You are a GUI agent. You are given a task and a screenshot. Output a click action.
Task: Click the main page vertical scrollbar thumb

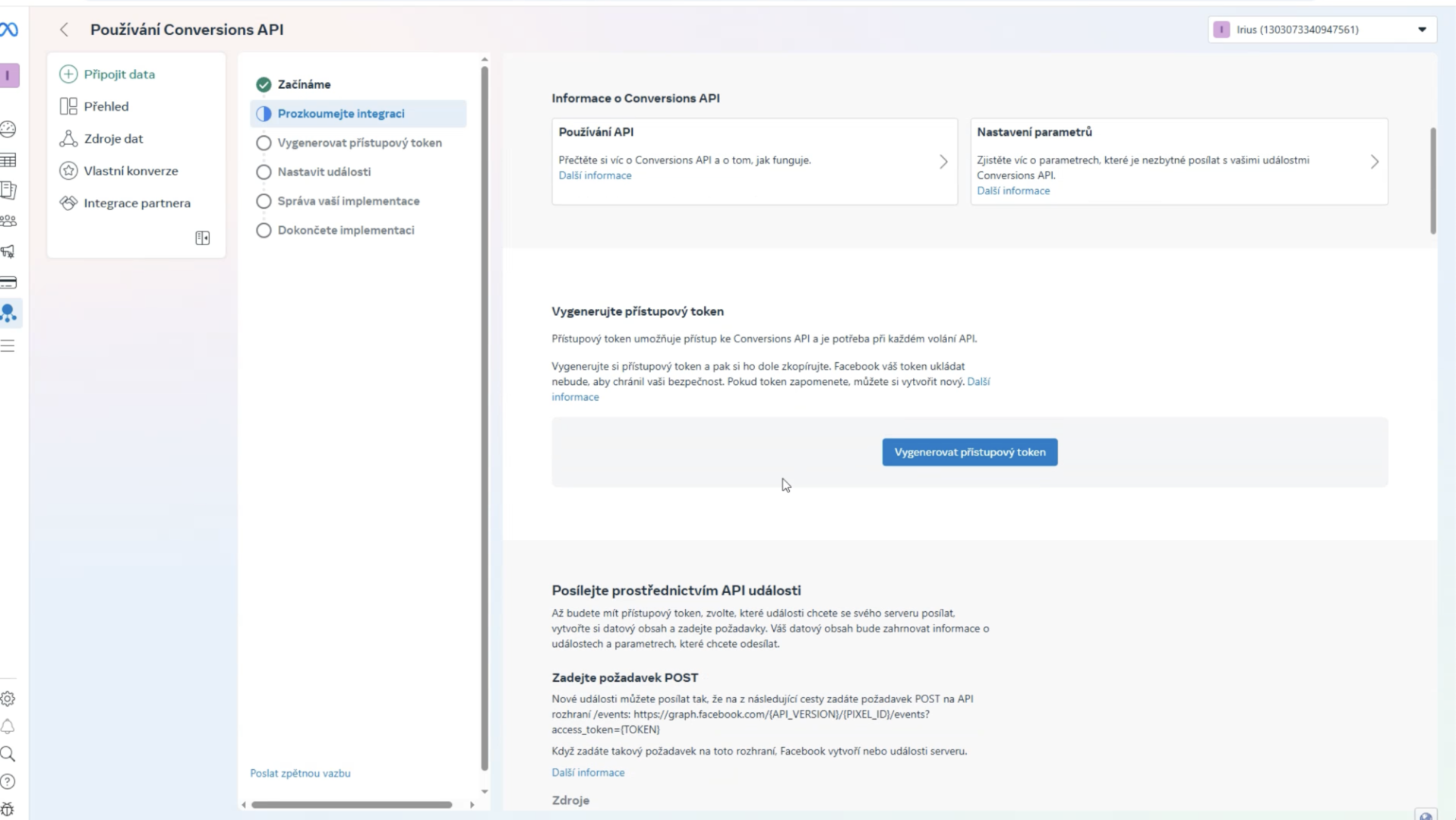coord(1432,181)
